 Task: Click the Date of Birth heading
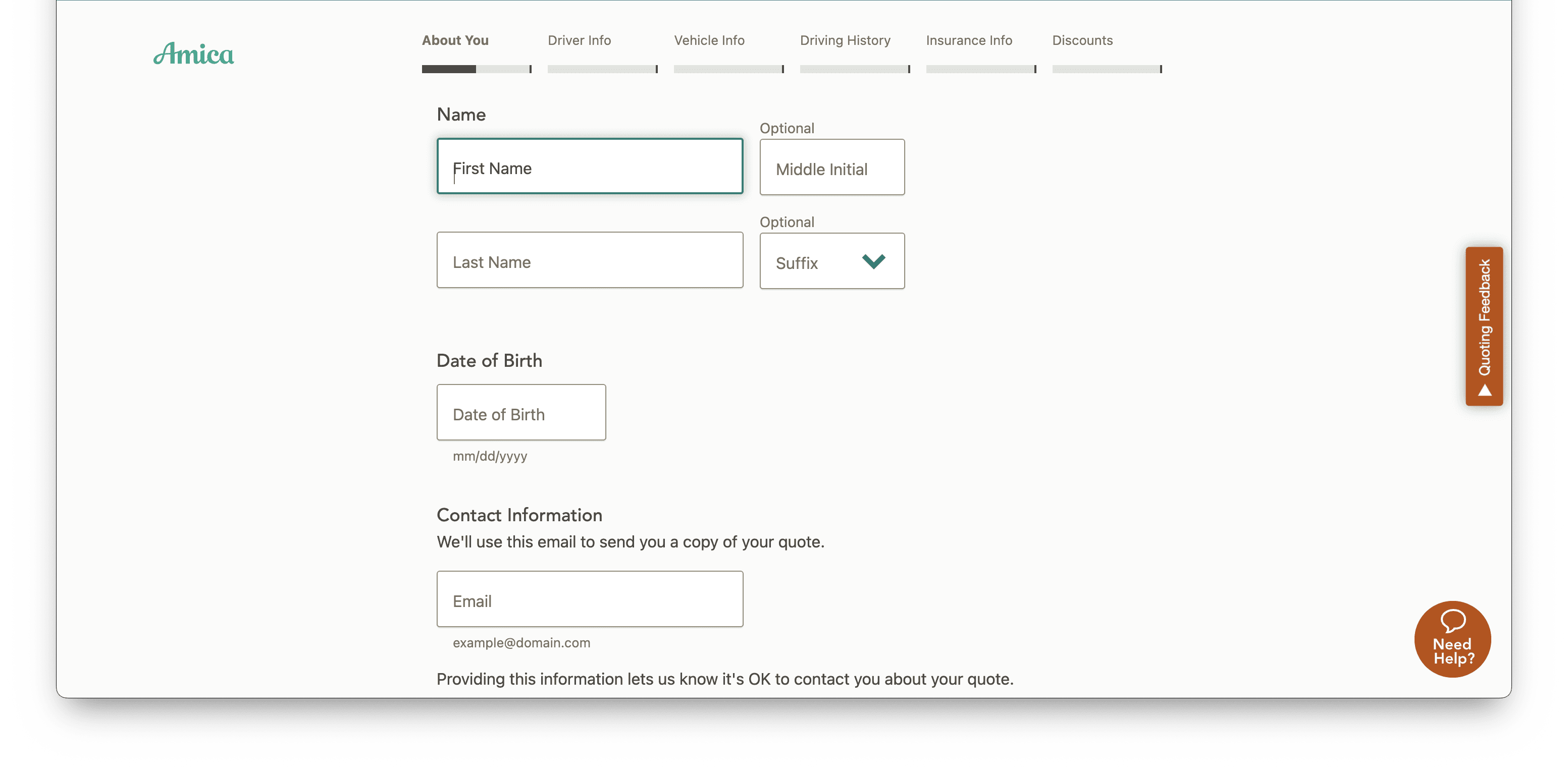click(489, 360)
